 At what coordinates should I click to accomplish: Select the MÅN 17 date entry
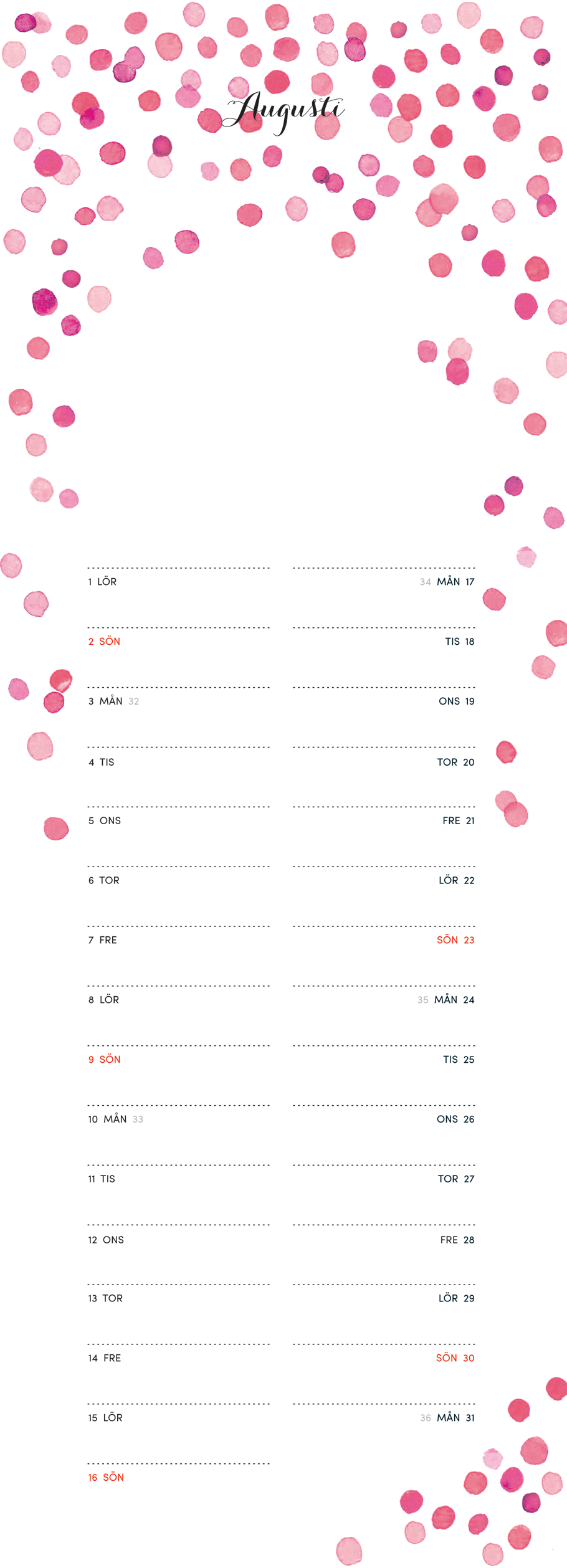(455, 582)
